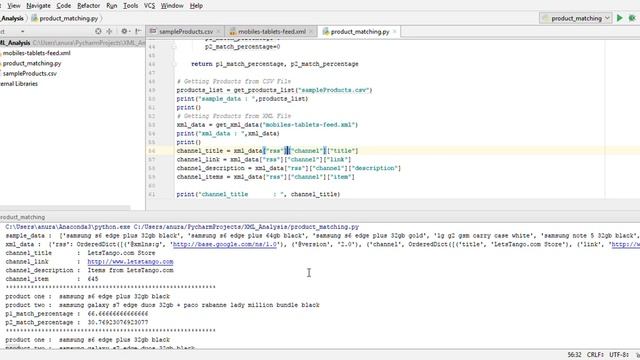Open the product_matching run configuration dropdown
This screenshot has height=360, width=640.
576,18
